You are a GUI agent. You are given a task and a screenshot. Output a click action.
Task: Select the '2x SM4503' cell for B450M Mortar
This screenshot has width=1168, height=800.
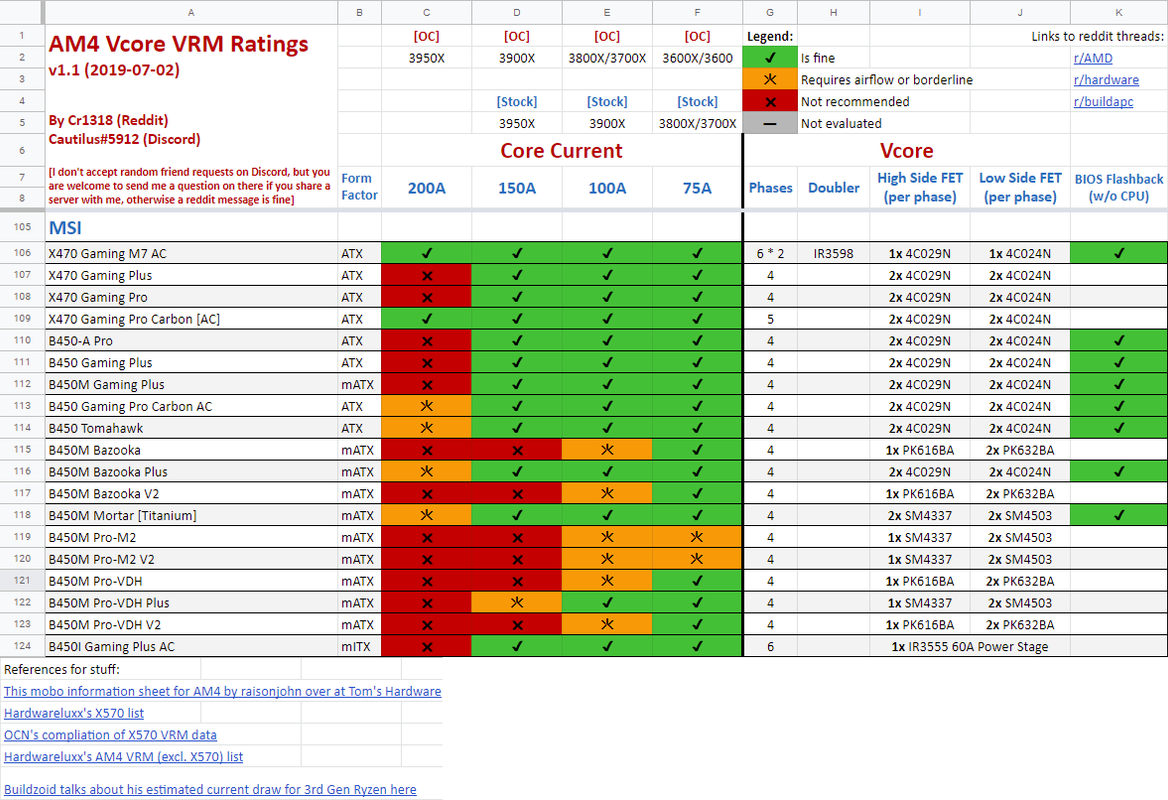[x=1020, y=515]
